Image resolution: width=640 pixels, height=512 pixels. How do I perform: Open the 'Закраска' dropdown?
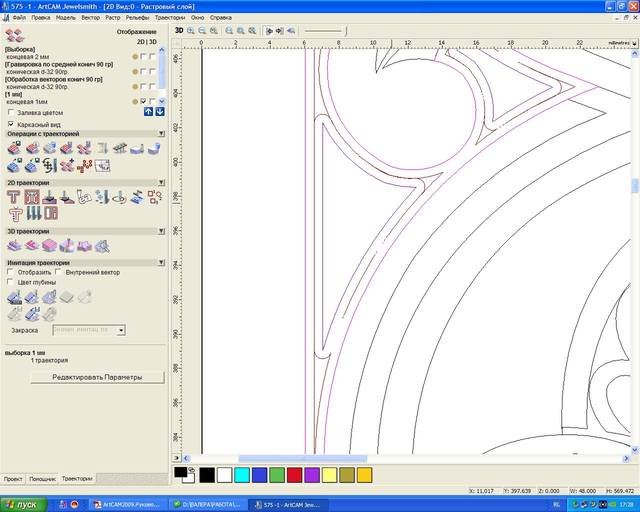tap(121, 329)
